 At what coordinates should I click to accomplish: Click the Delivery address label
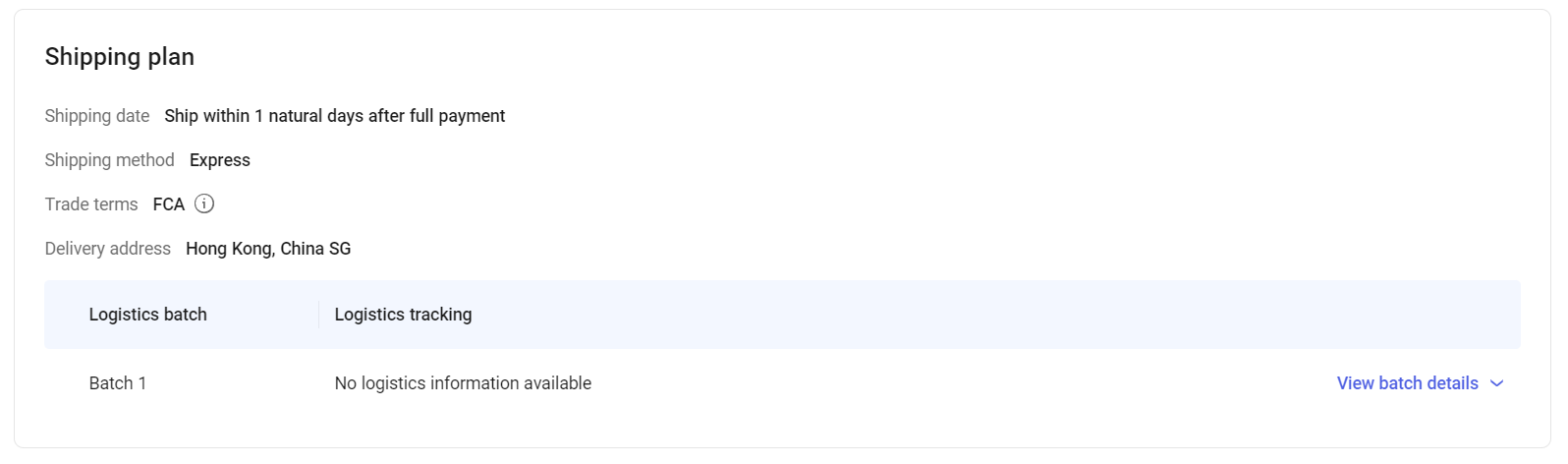tap(108, 249)
